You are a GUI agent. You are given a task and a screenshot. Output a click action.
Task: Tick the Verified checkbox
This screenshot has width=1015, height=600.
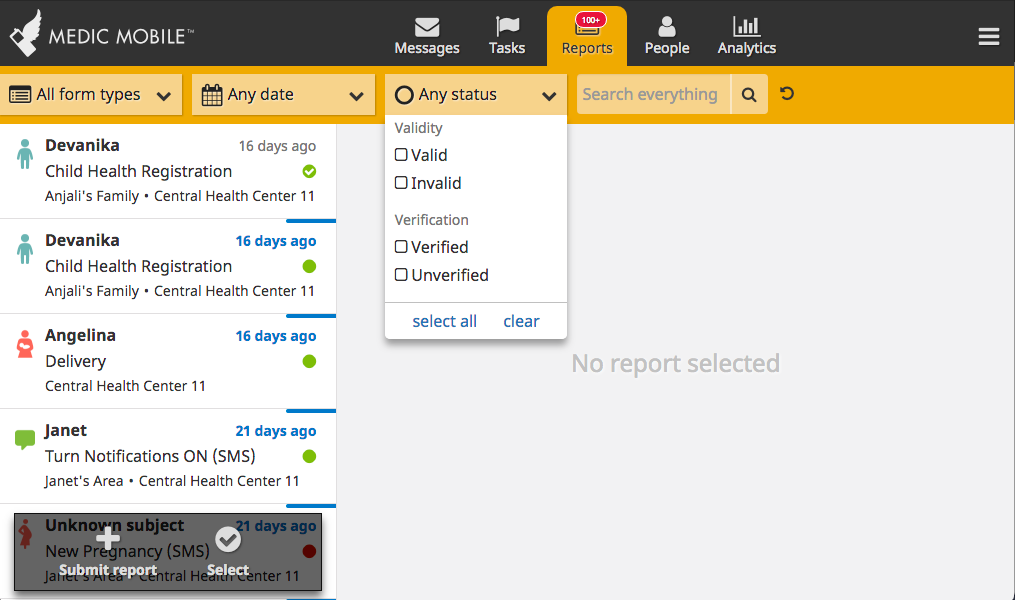[401, 247]
